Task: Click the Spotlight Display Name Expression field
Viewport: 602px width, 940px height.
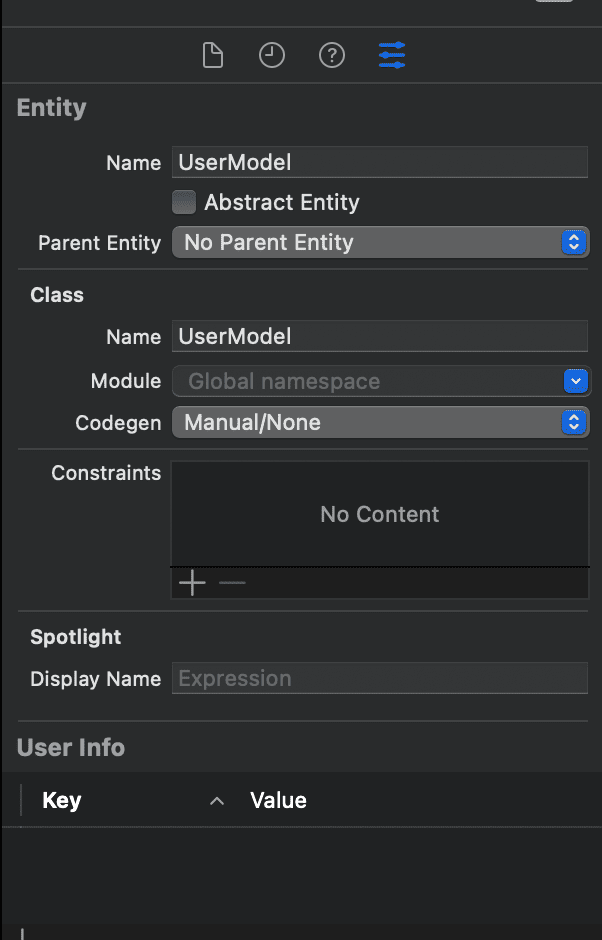Action: click(380, 678)
